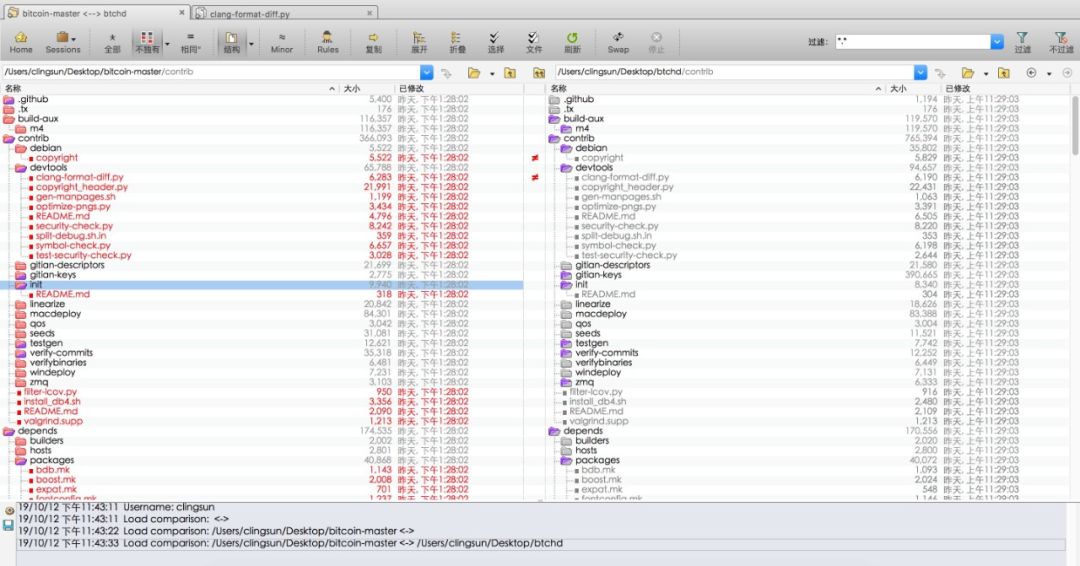This screenshot has height=566, width=1080.
Task: Open the left browse-folder dropdown arrow
Action: pyautogui.click(x=492, y=74)
